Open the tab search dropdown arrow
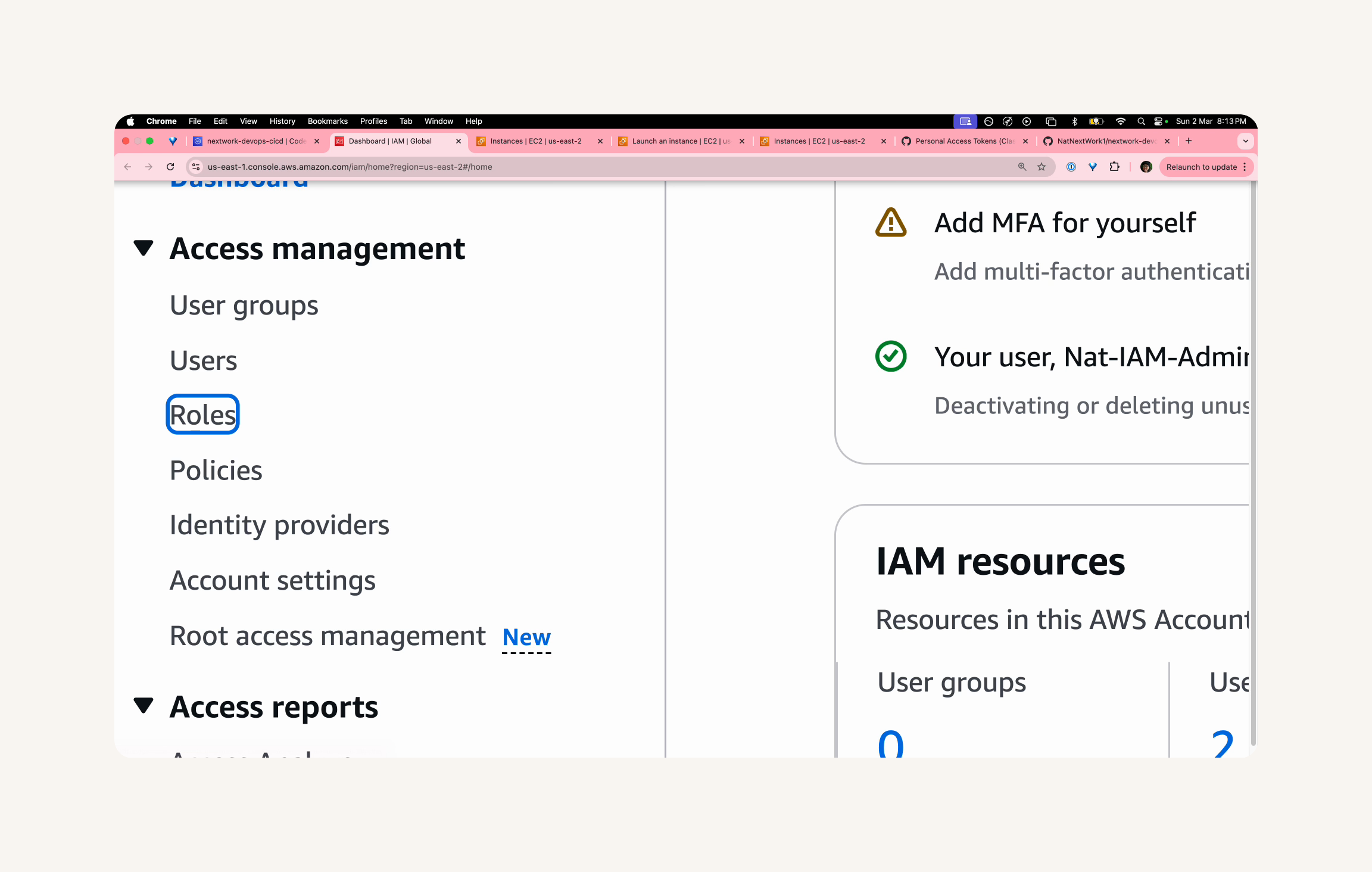This screenshot has height=872, width=1372. [x=1245, y=141]
